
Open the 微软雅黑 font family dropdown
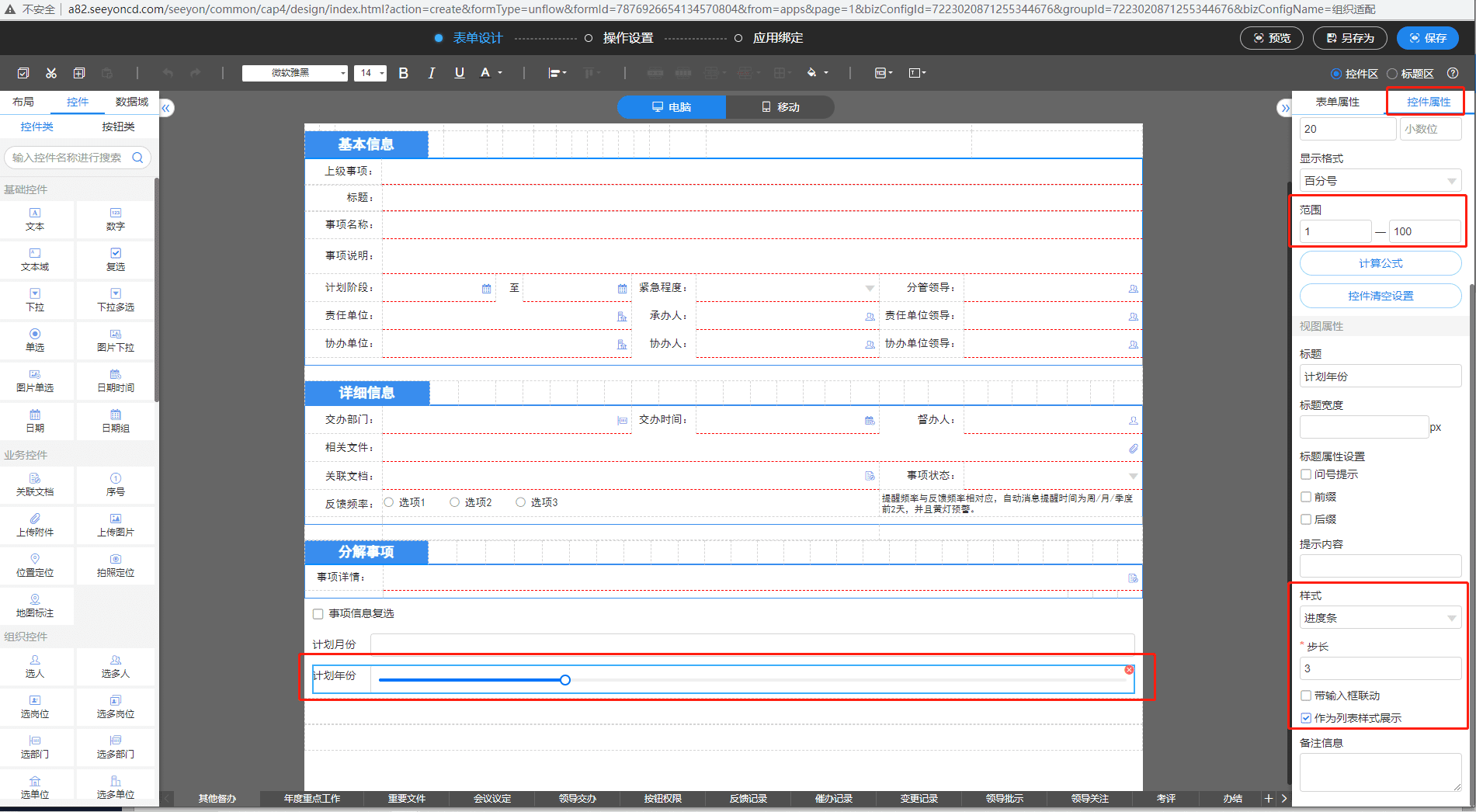click(295, 73)
